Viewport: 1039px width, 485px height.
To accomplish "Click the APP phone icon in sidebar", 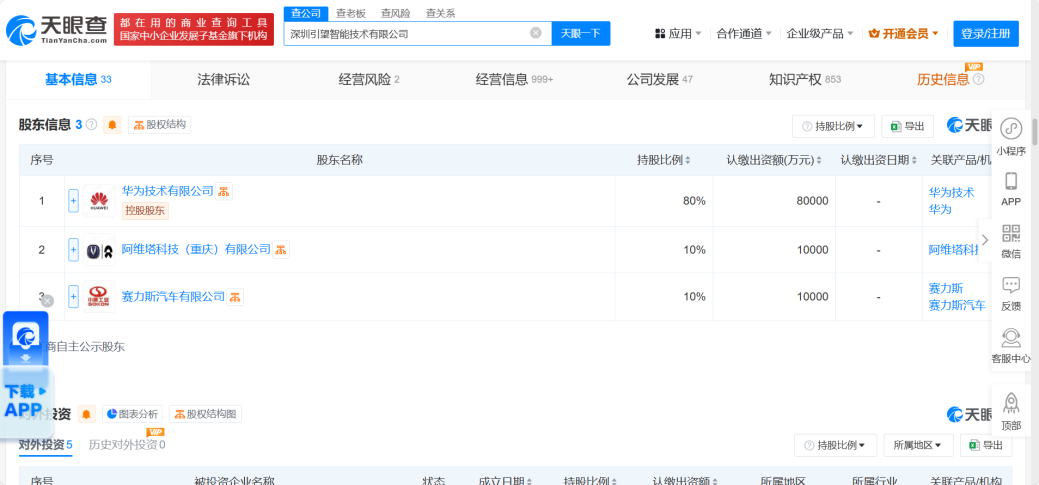I will [1010, 181].
